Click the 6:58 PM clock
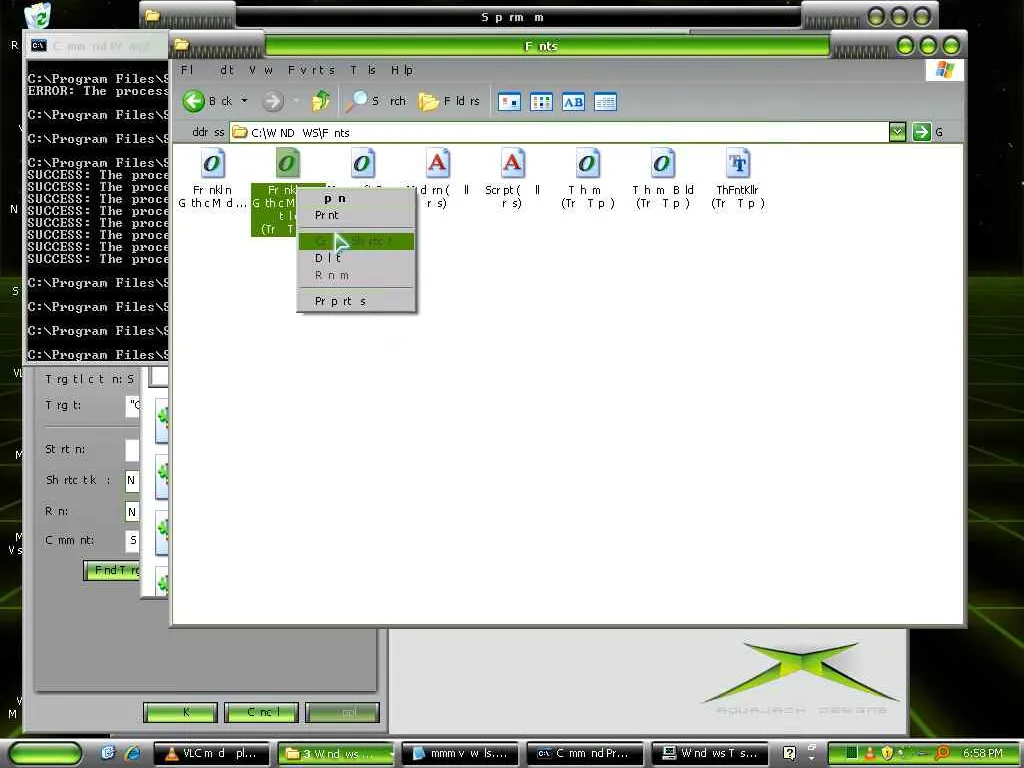Viewport: 1024px width, 768px height. (x=983, y=754)
